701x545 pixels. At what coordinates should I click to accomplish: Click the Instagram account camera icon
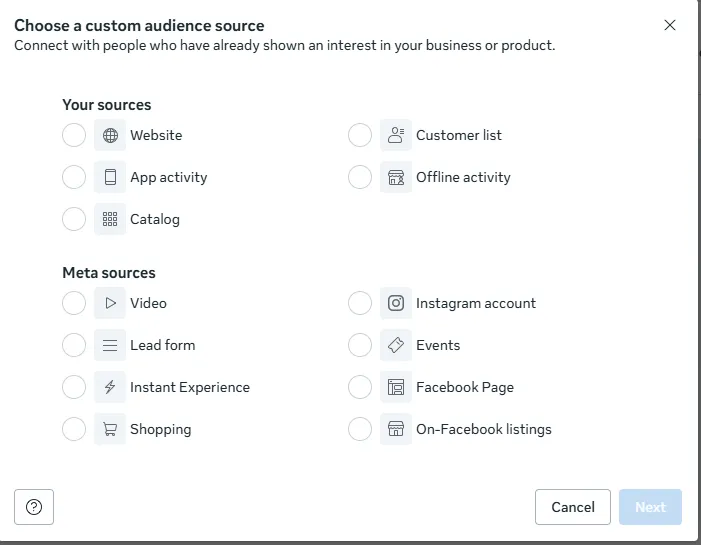pyautogui.click(x=396, y=303)
